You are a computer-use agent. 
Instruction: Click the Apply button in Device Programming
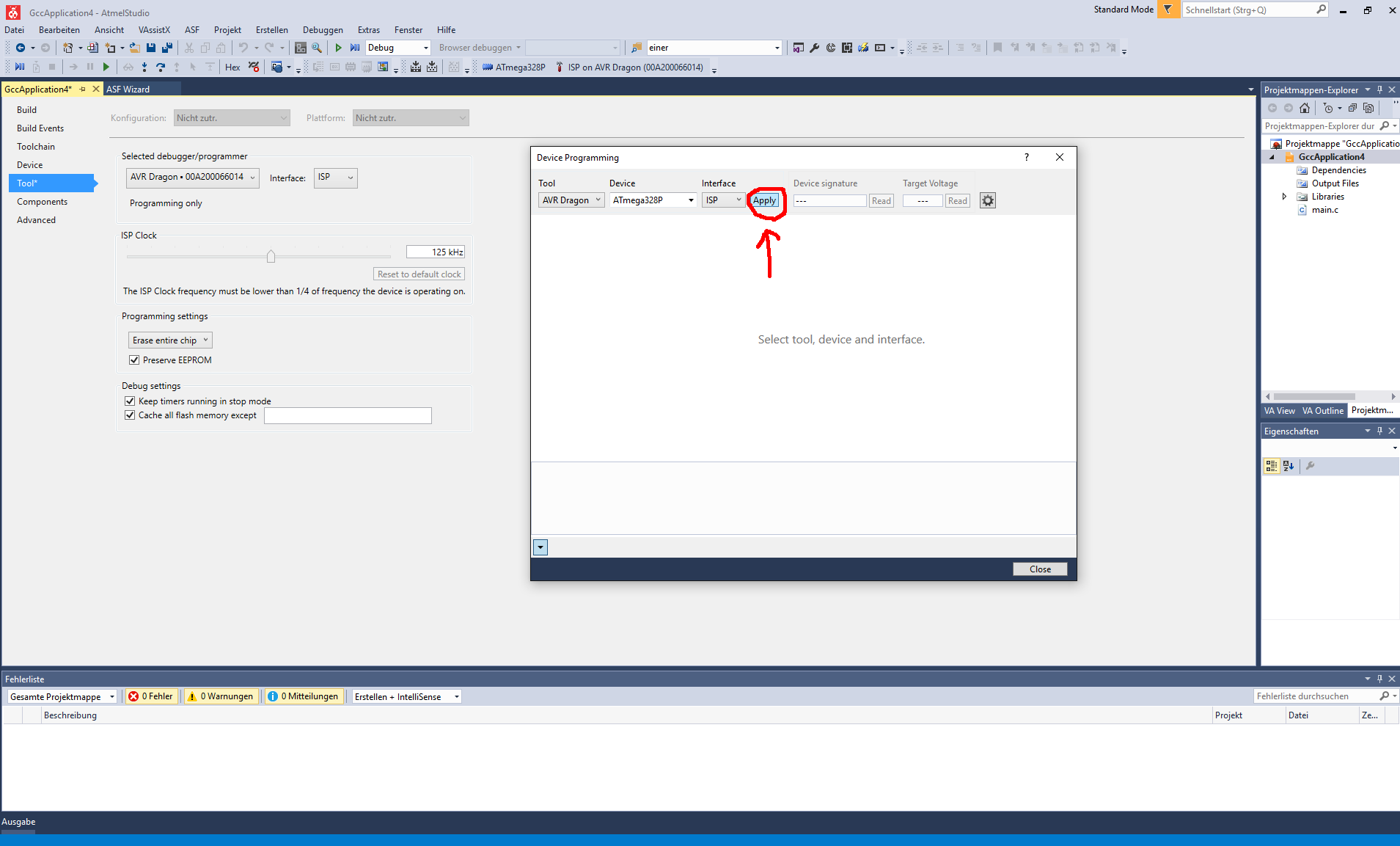pos(764,200)
